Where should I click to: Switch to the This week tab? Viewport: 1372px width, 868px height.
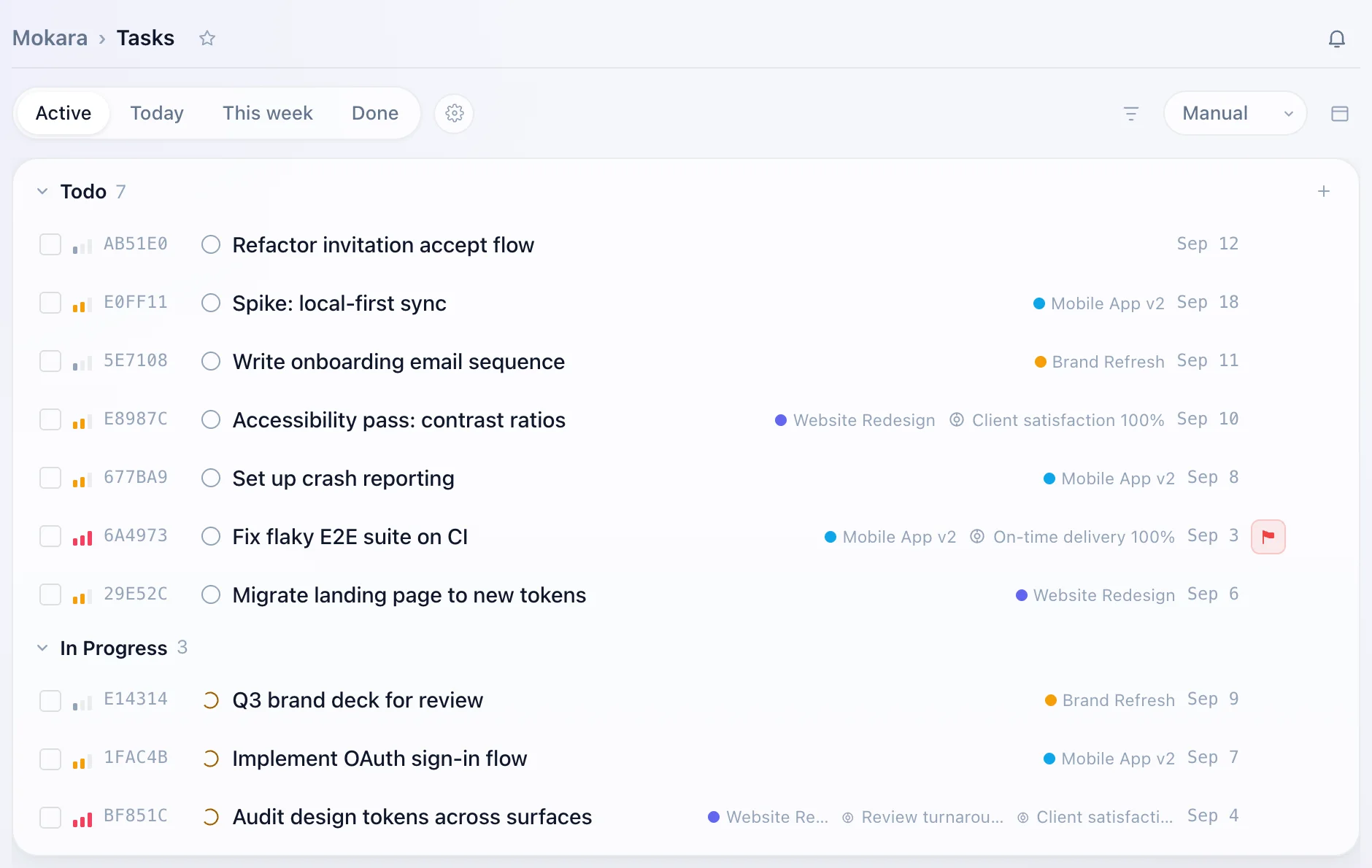pos(268,113)
